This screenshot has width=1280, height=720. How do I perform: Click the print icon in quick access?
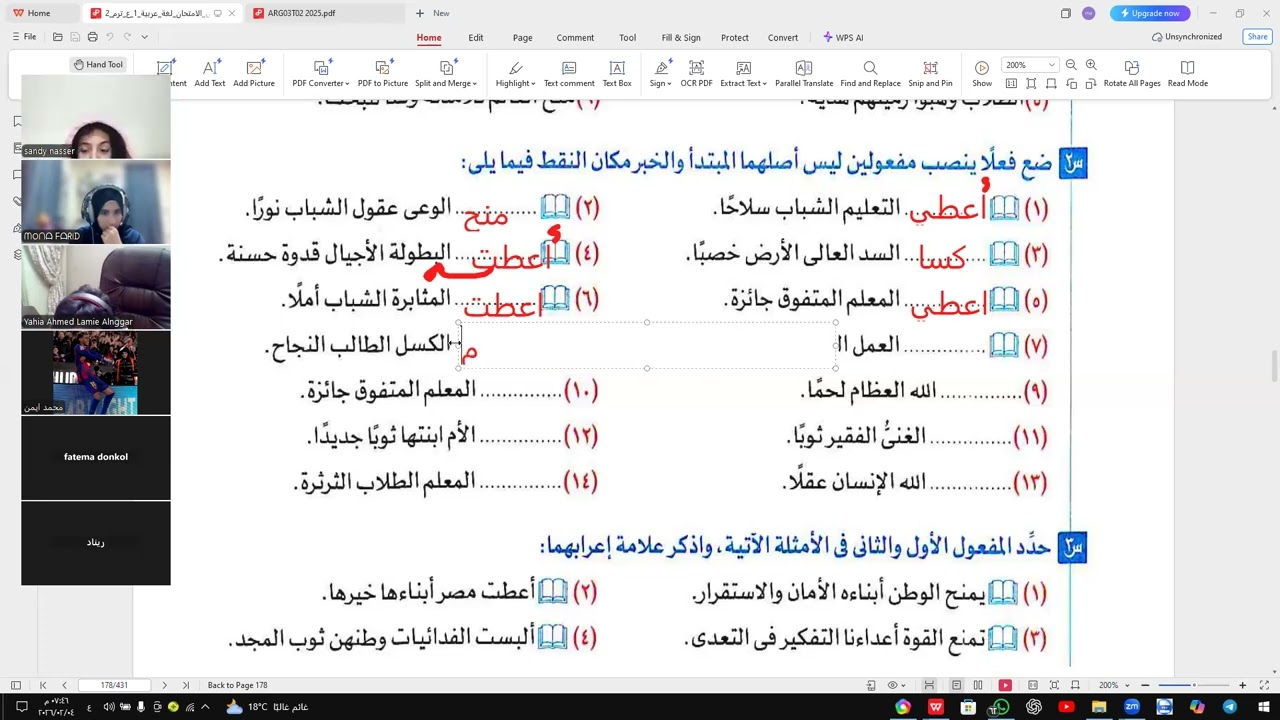(x=92, y=37)
